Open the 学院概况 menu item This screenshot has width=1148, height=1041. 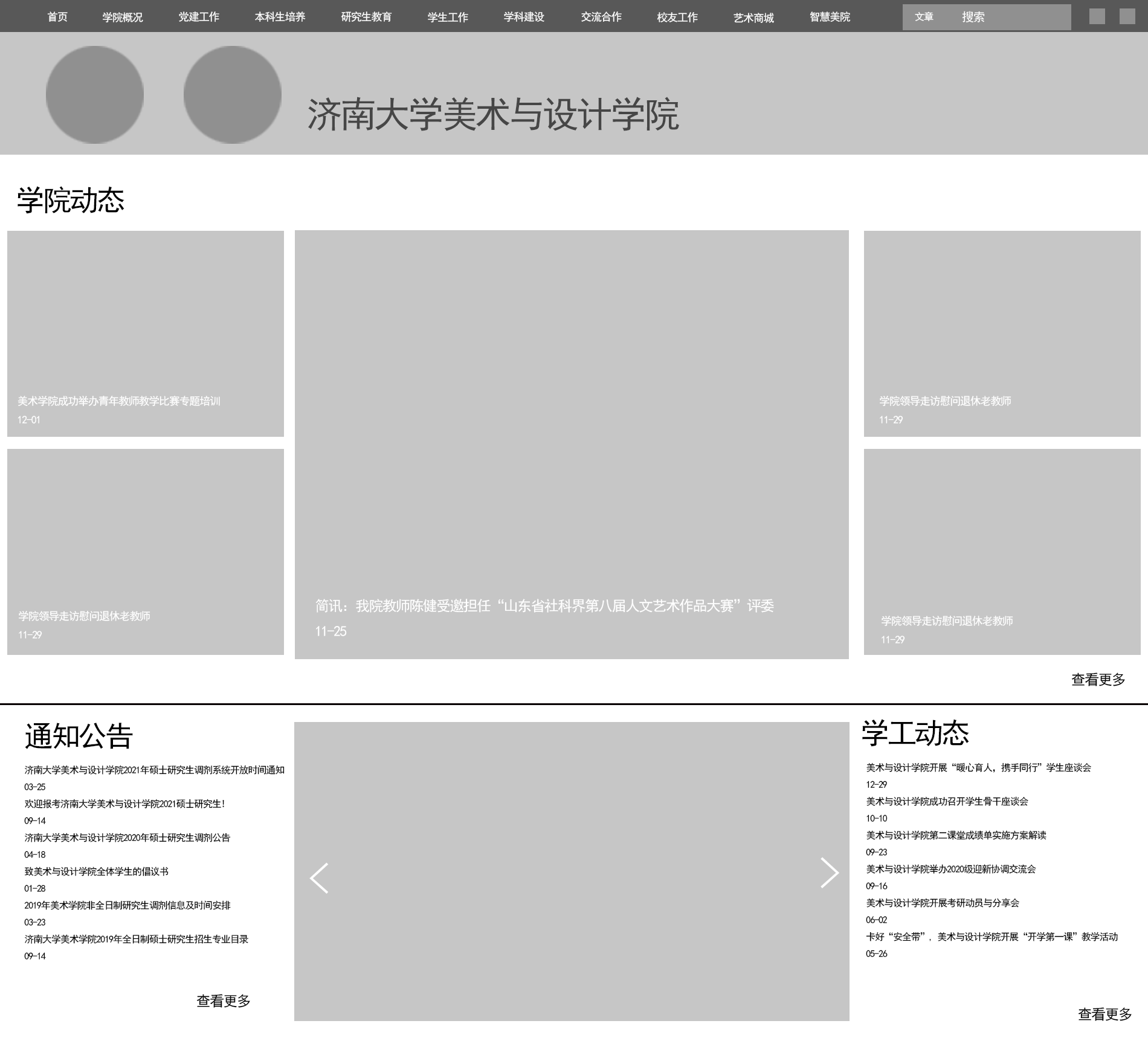click(x=123, y=18)
